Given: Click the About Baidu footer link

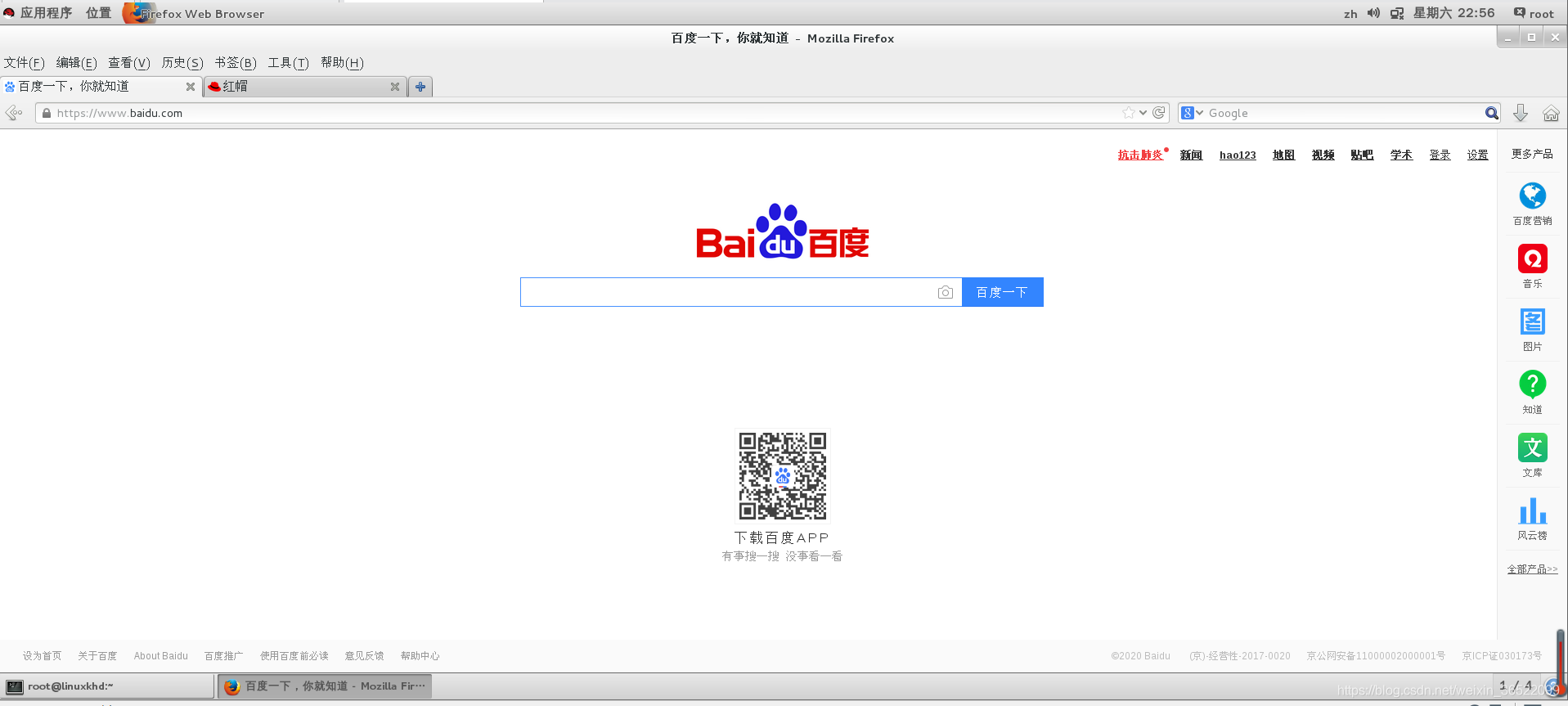Looking at the screenshot, I should point(161,656).
